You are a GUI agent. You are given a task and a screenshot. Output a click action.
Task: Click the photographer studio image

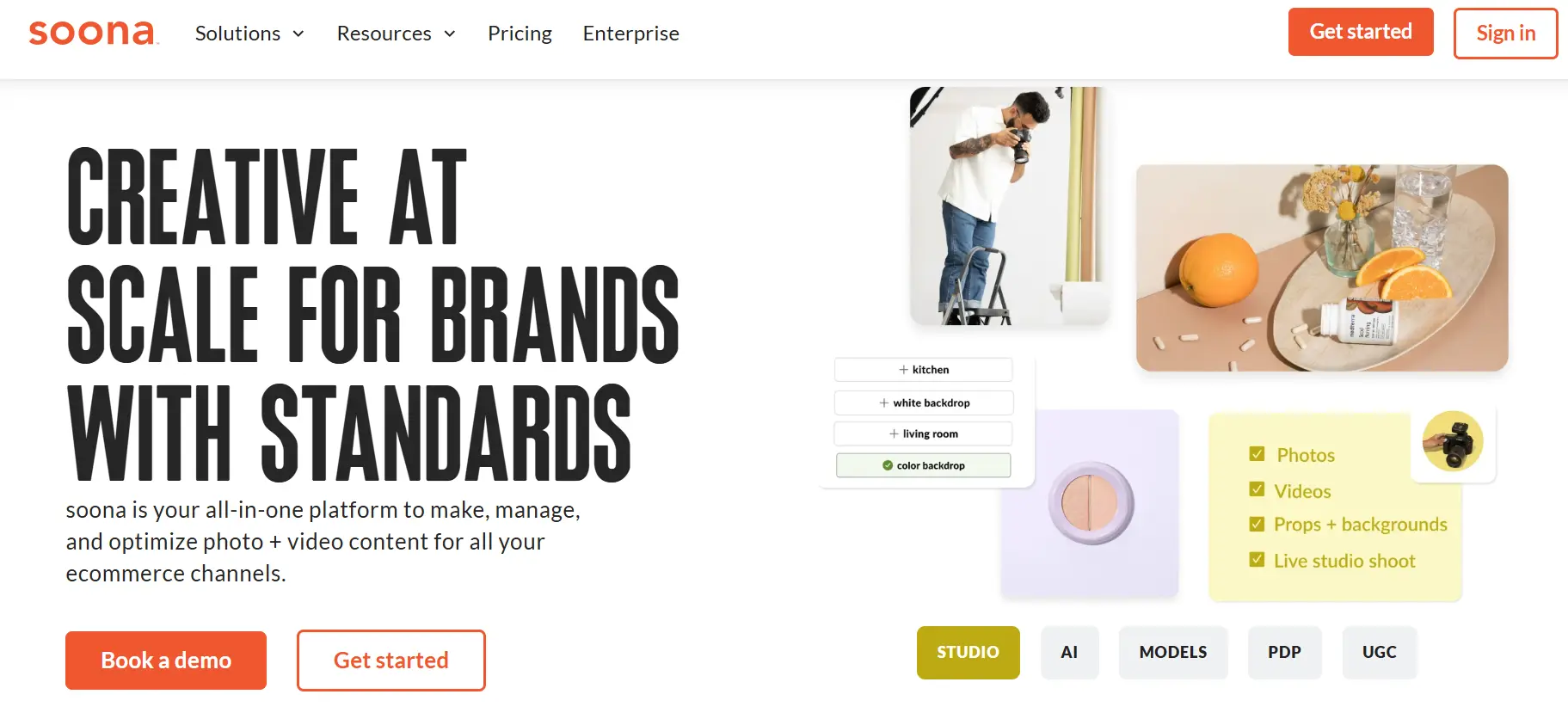pos(1007,206)
